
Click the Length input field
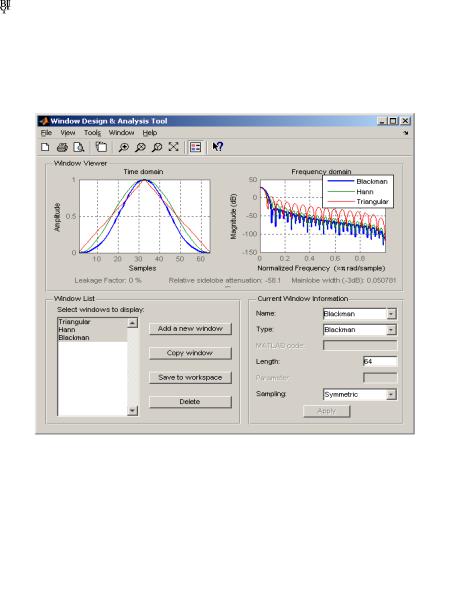click(380, 362)
